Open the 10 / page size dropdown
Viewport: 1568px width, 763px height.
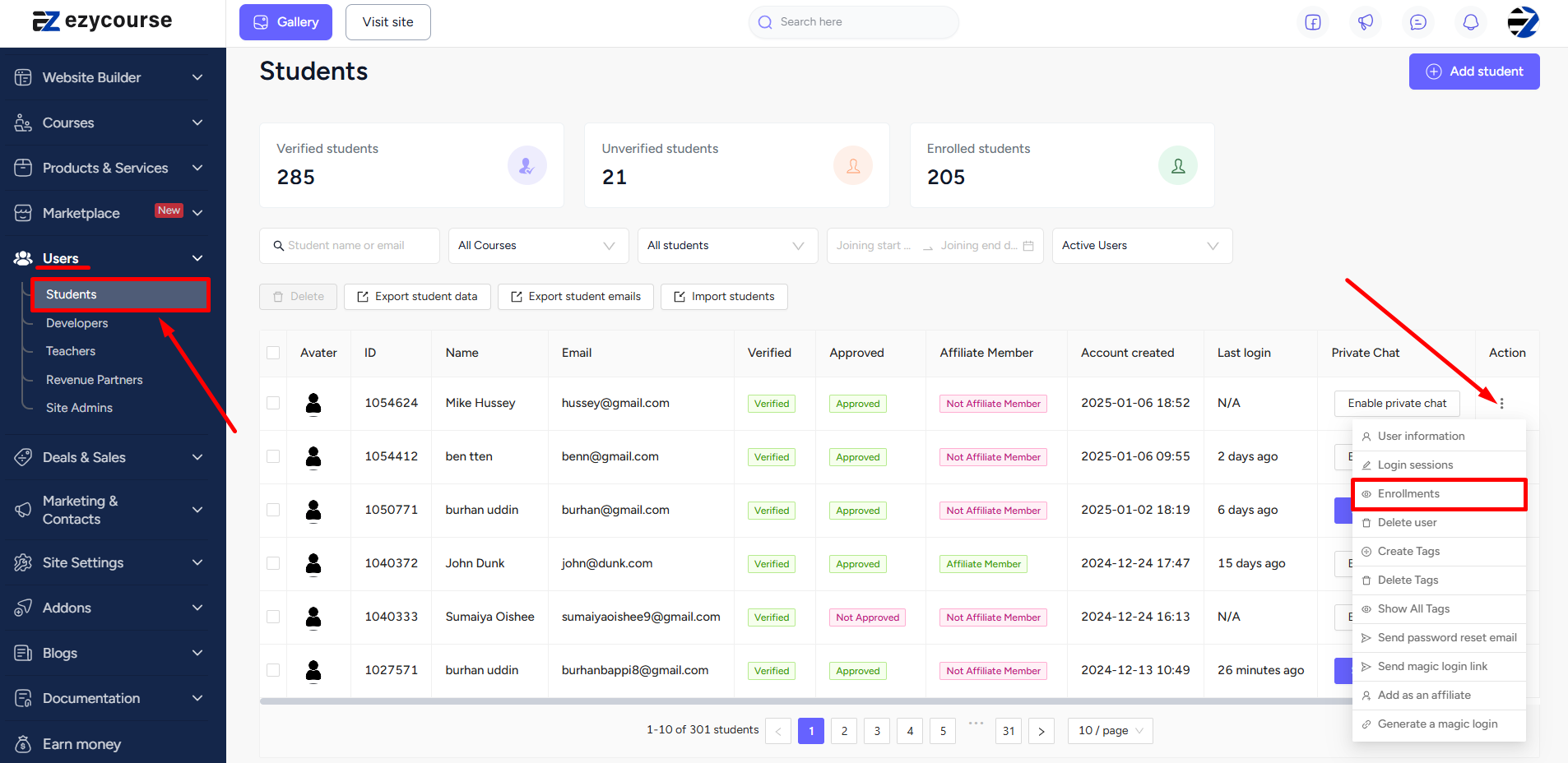tap(1111, 731)
